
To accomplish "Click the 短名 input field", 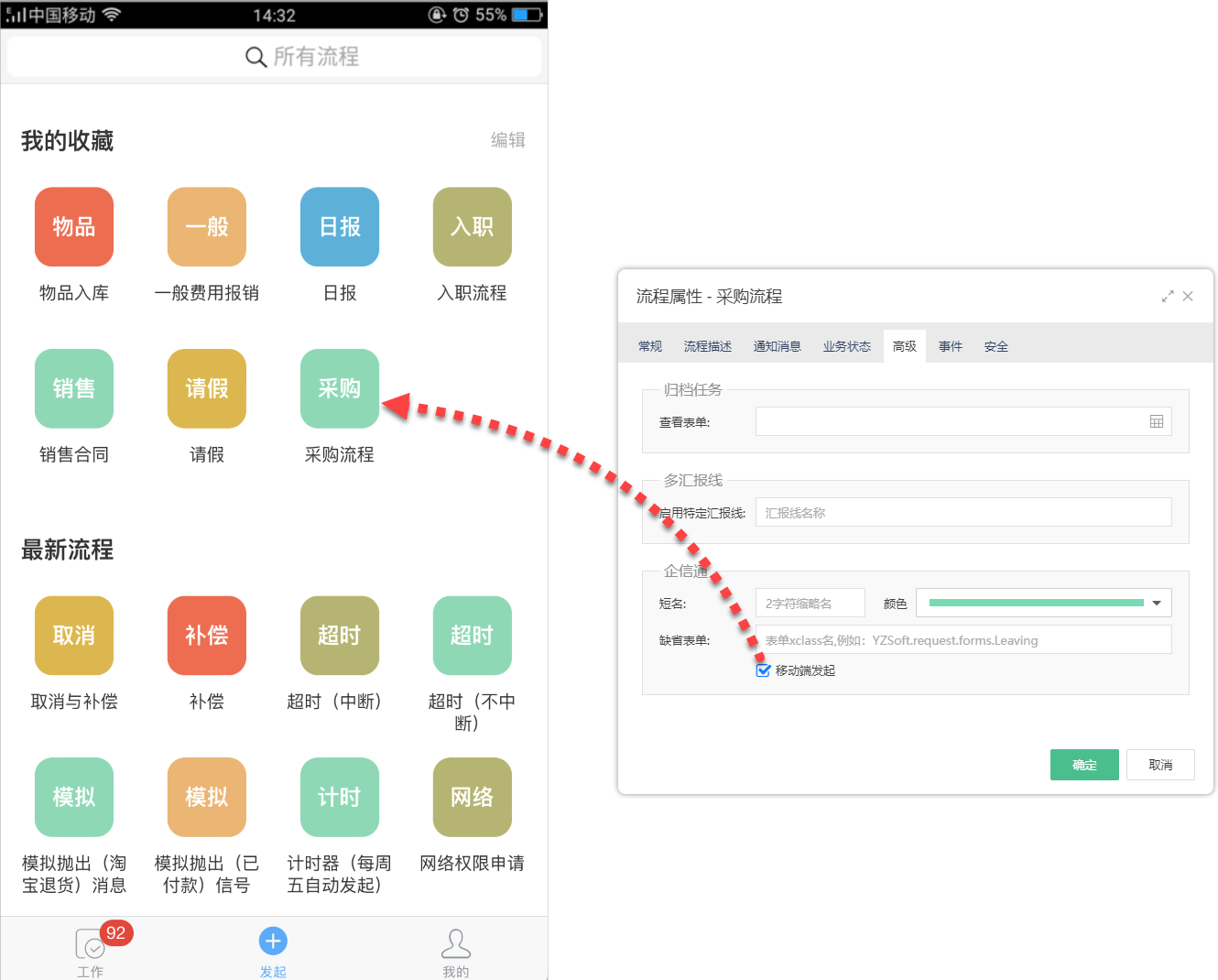I will [810, 603].
